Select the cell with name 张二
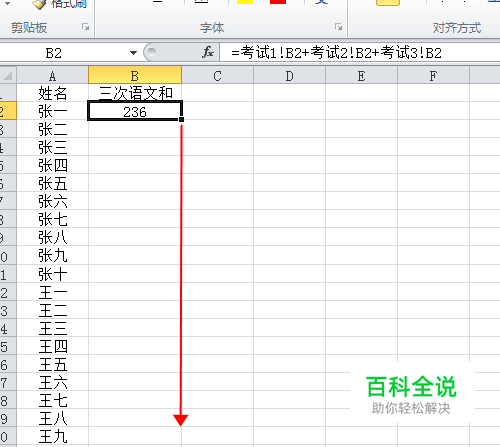 click(x=52, y=129)
